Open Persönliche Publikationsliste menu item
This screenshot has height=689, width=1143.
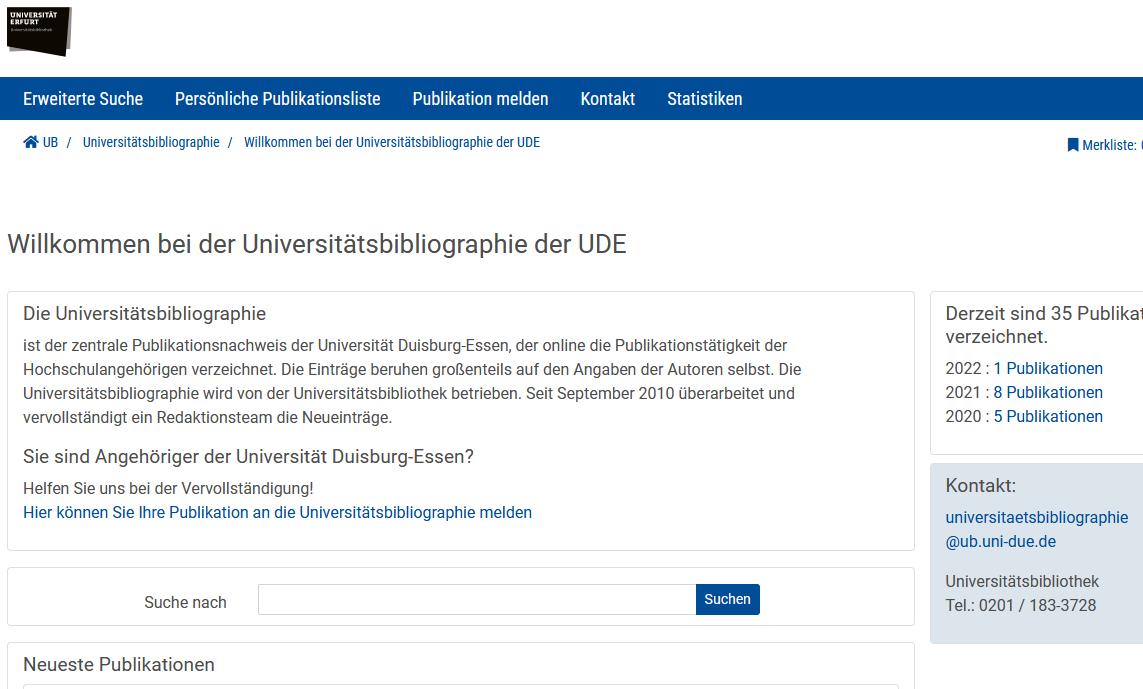pos(277,99)
